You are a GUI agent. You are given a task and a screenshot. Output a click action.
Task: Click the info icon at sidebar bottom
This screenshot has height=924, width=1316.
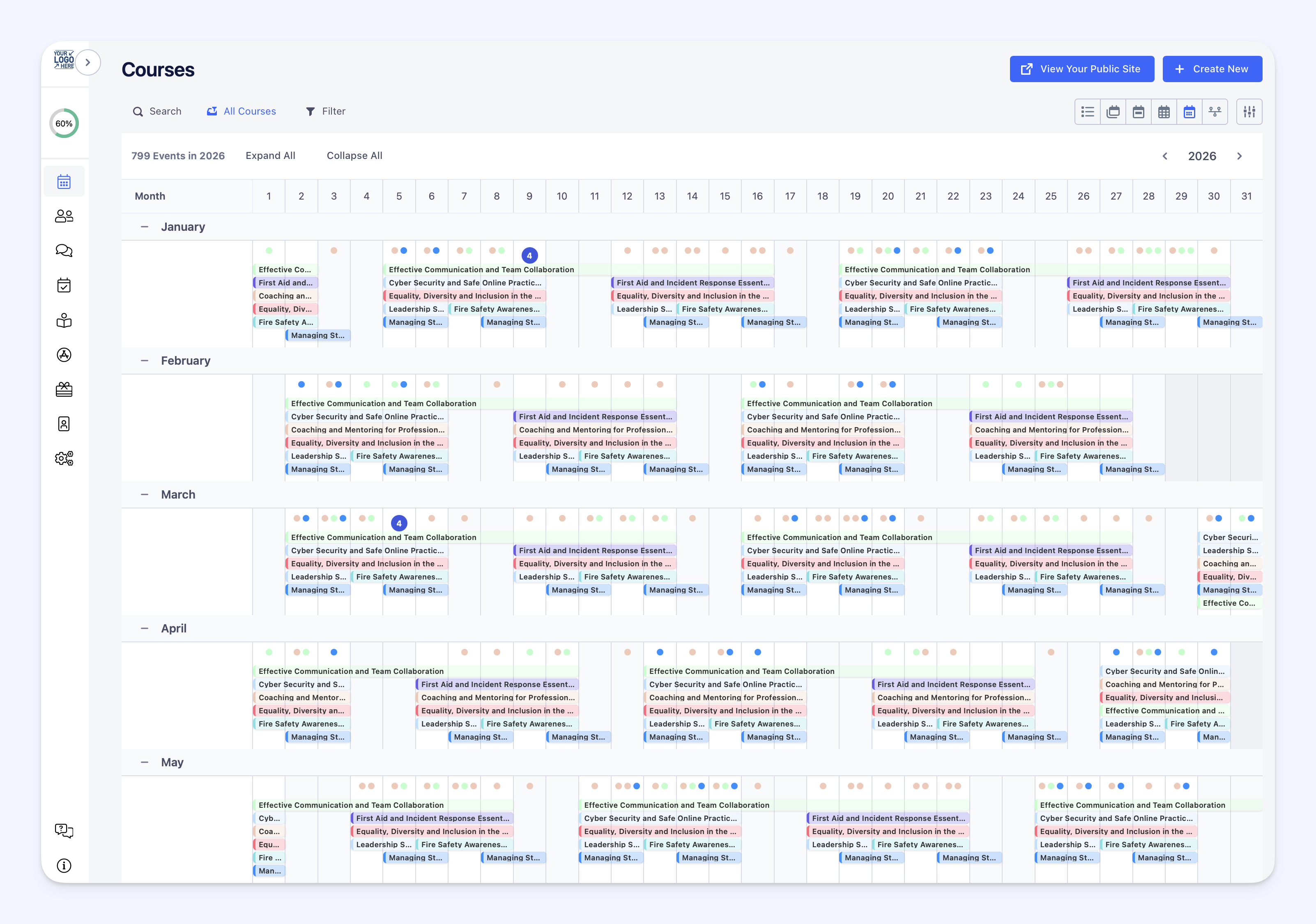64,865
